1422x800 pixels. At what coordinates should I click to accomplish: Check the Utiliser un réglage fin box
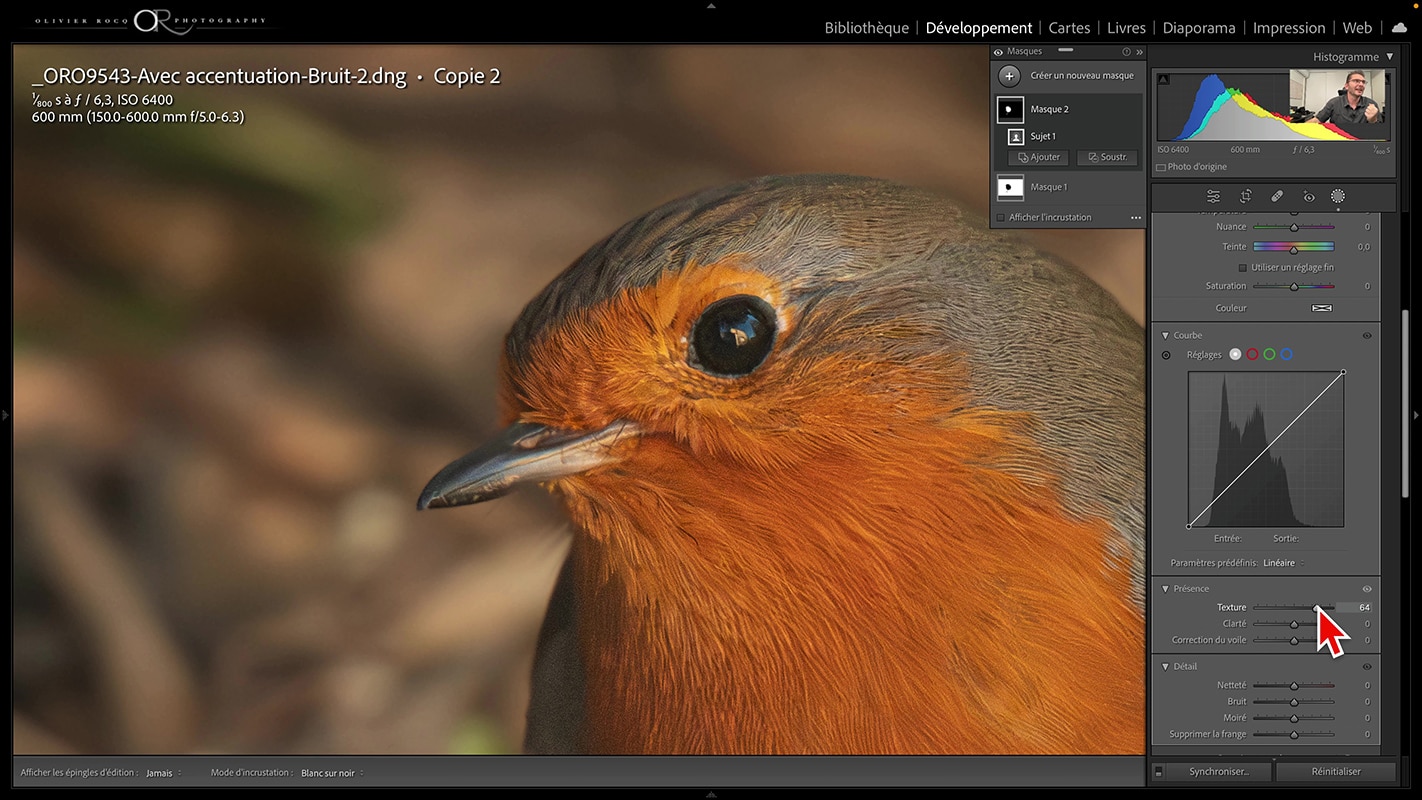pyautogui.click(x=1243, y=267)
